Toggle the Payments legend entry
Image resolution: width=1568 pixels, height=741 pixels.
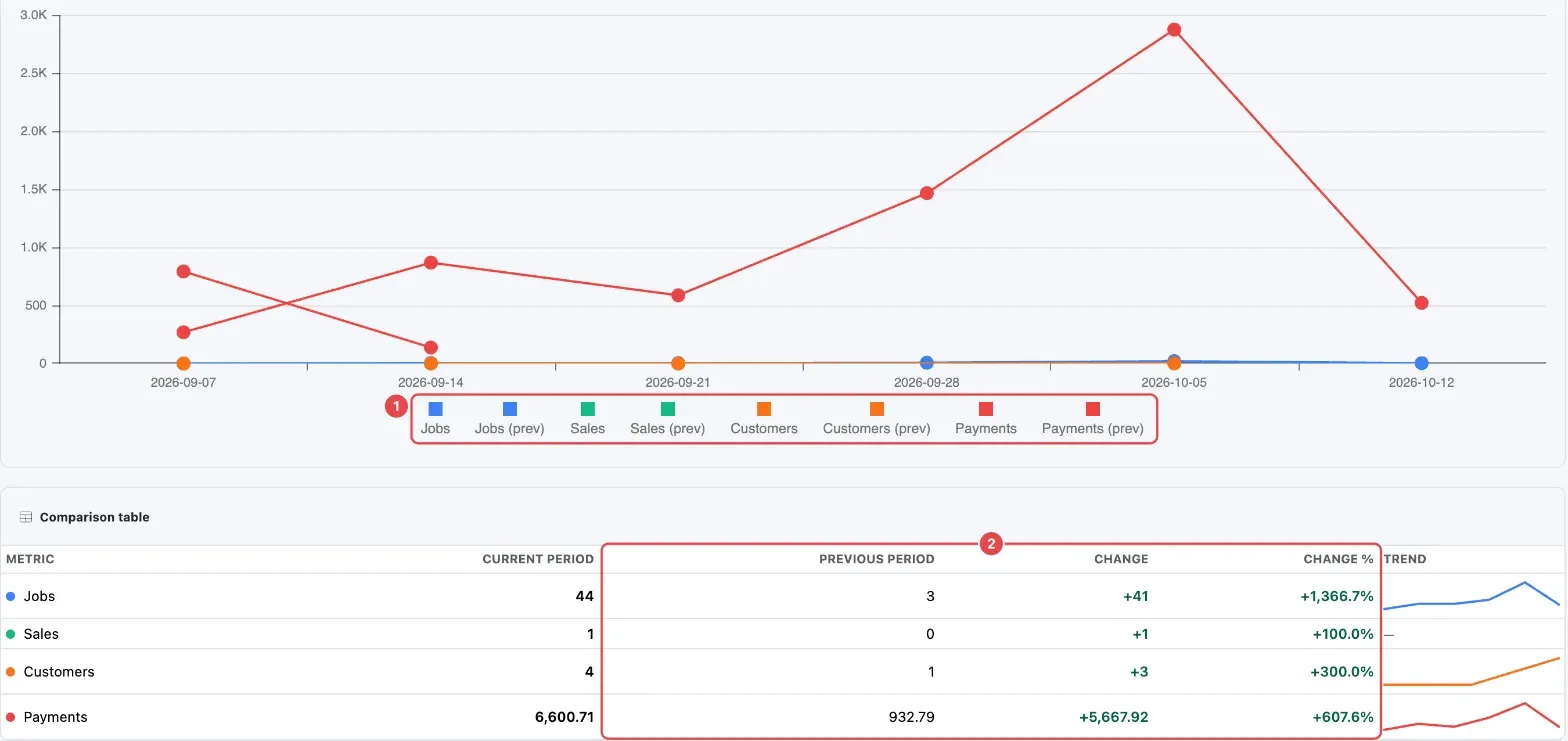click(986, 419)
